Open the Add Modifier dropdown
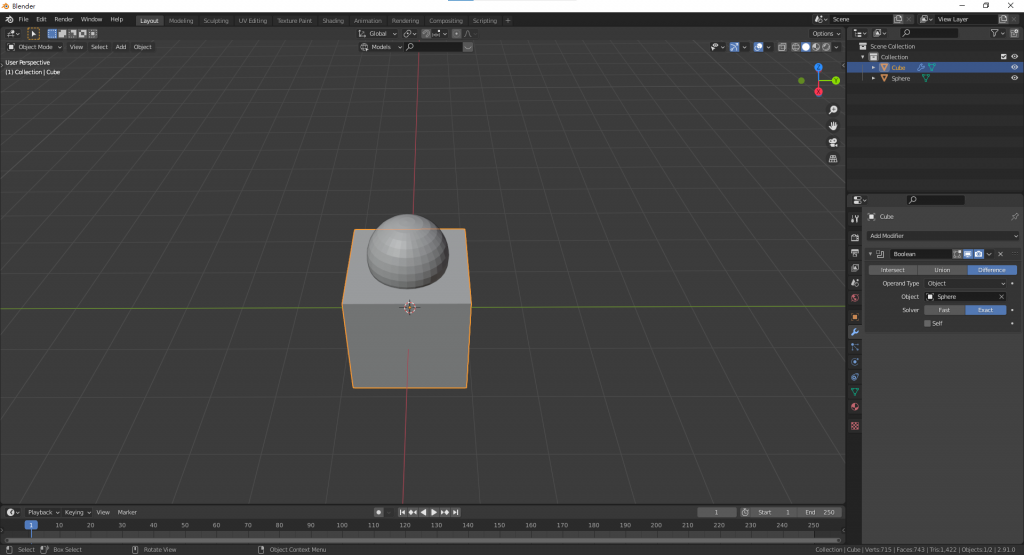 pyautogui.click(x=942, y=236)
